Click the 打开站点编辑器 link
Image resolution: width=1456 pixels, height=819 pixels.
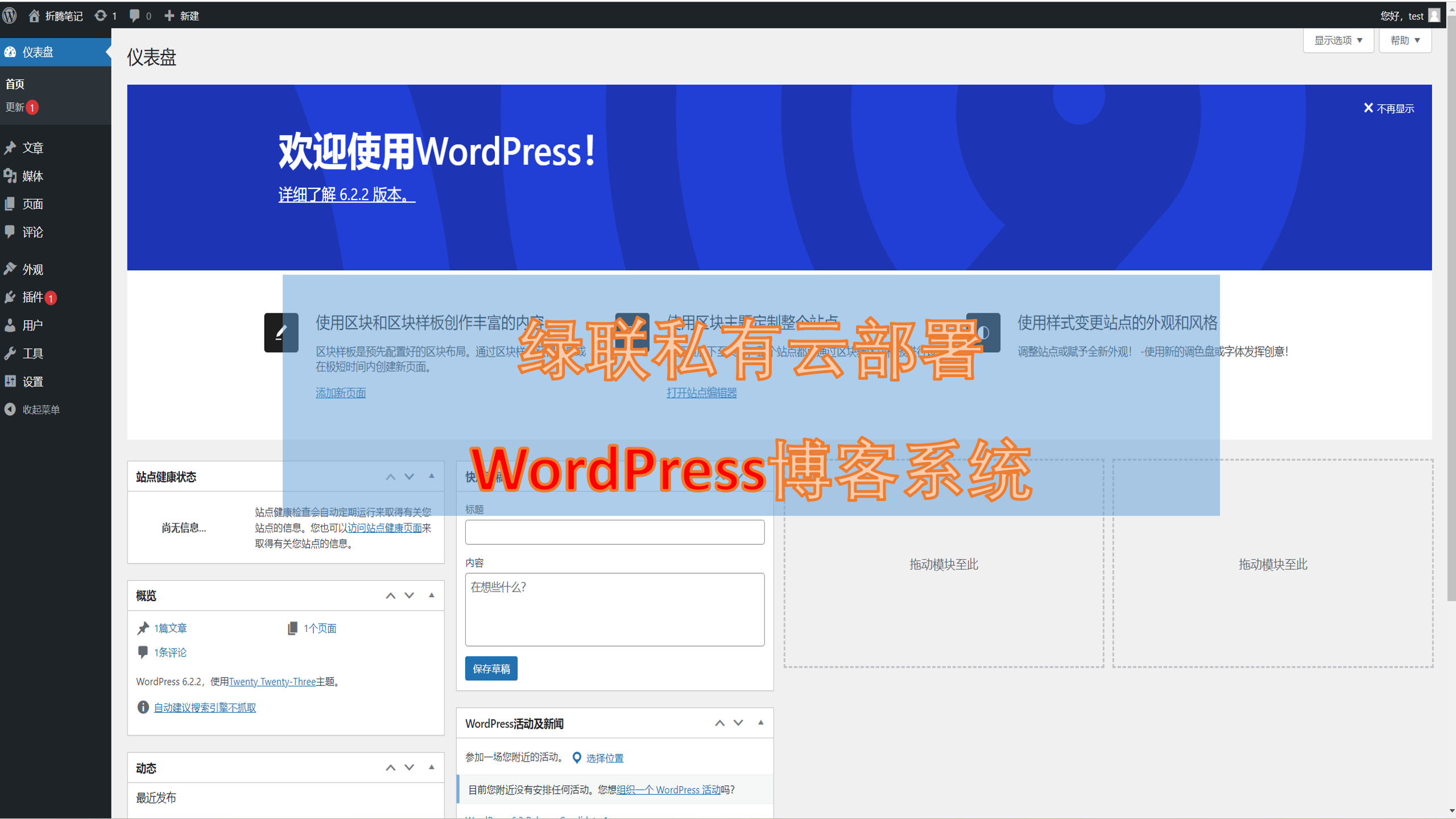coord(702,392)
